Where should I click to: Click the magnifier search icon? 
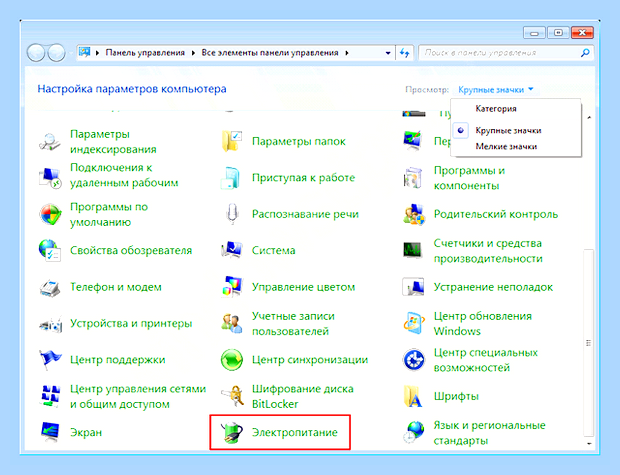tap(585, 53)
